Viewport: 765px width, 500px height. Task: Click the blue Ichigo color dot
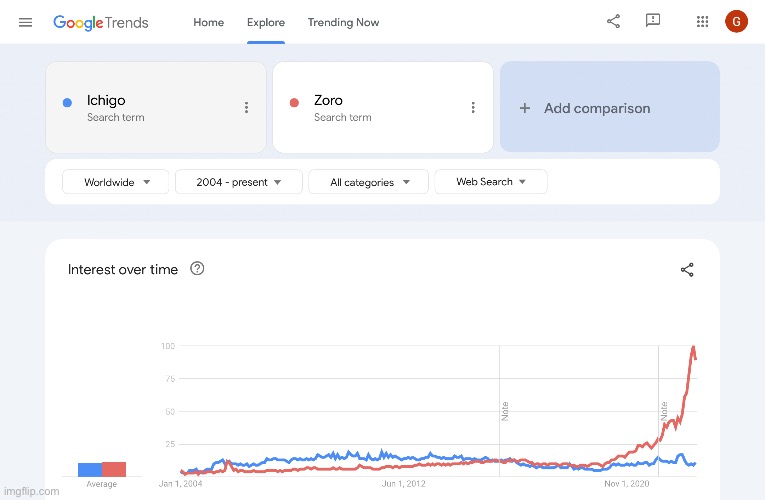click(67, 102)
